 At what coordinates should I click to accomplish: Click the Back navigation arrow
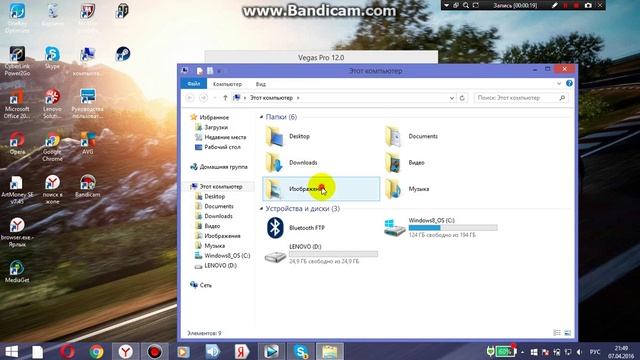(190, 98)
